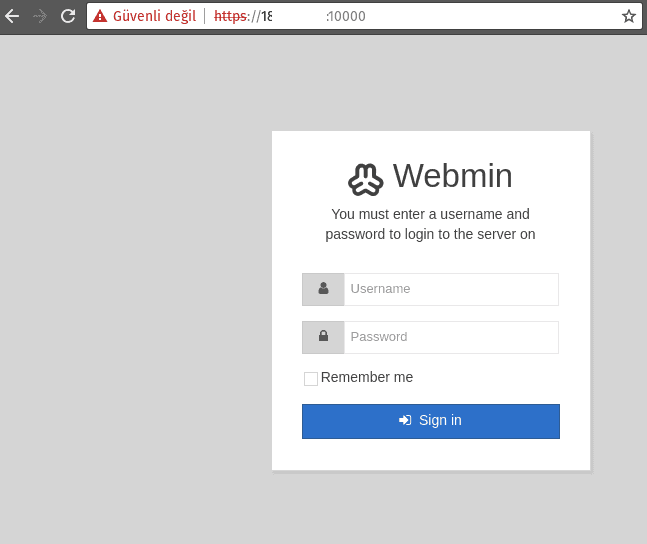The height and width of the screenshot is (544, 647).
Task: Click the crossed-out https in the URL
Action: (x=231, y=16)
